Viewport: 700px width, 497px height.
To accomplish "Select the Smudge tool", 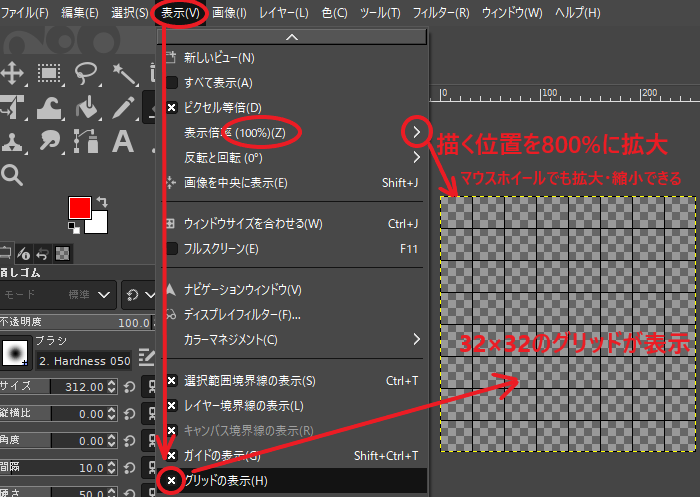I will (x=50, y=142).
